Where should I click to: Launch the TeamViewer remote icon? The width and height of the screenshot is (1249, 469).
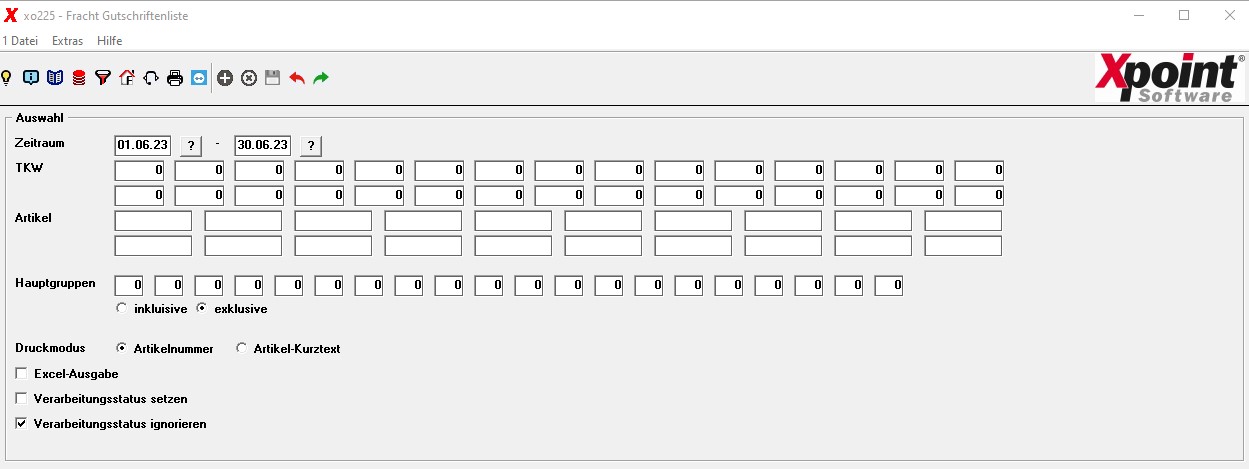(x=199, y=78)
